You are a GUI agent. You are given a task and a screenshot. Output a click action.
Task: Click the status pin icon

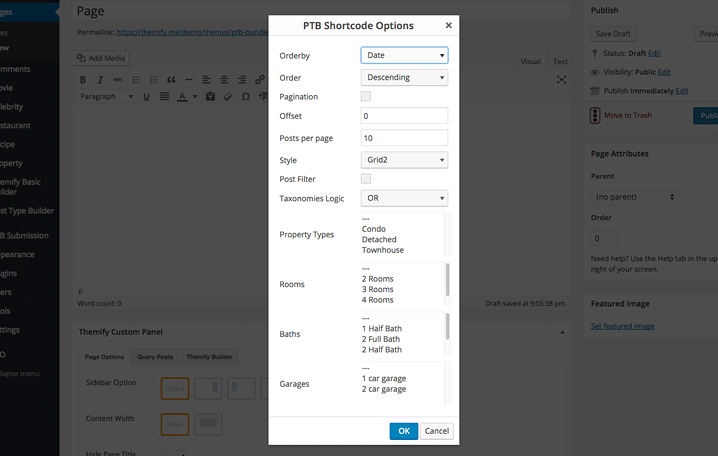pyautogui.click(x=595, y=54)
